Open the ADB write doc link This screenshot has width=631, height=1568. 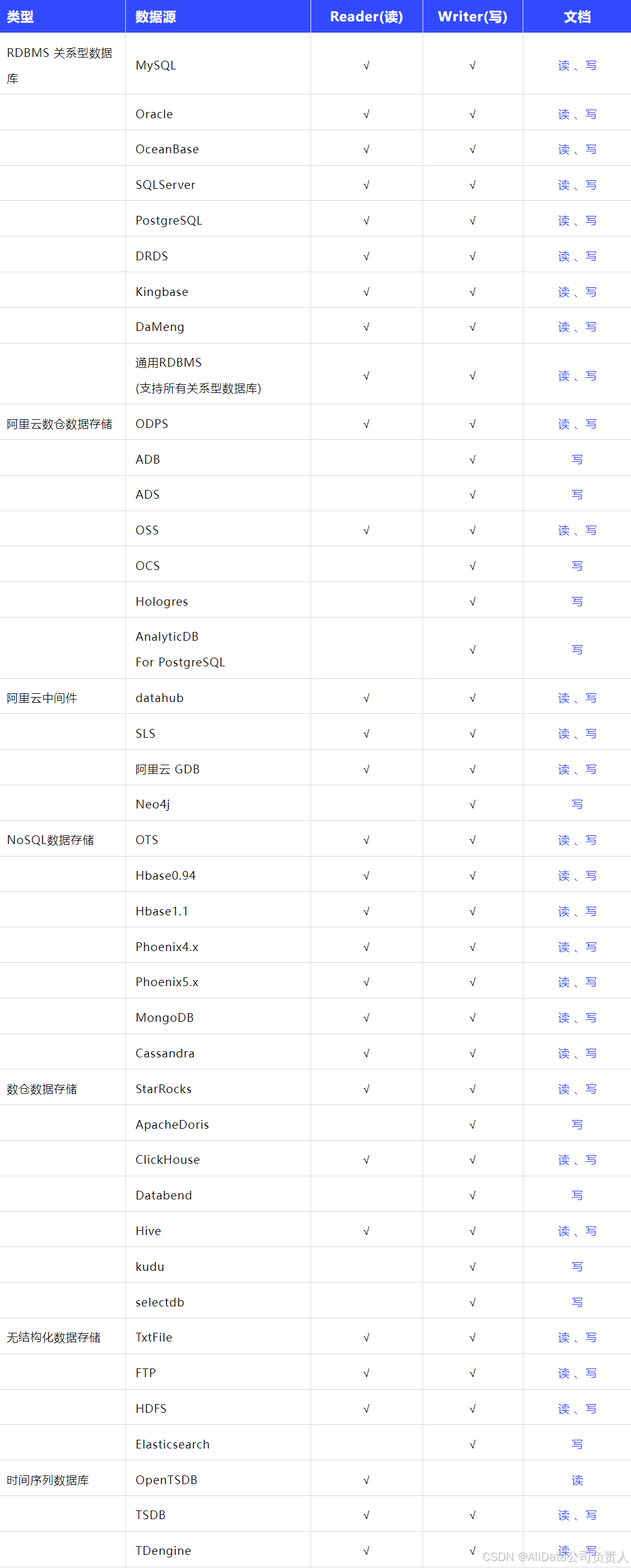pos(577,460)
